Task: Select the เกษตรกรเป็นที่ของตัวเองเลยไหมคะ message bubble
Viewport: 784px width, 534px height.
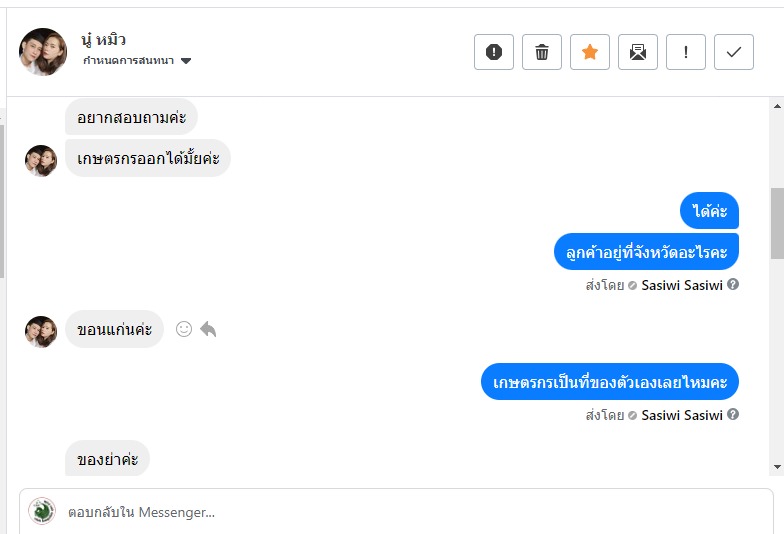Action: point(610,382)
